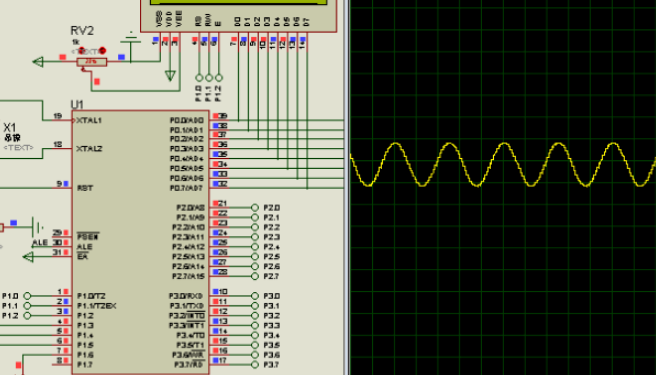Click the battery symbol above the ALE label
This screenshot has width=656, height=375.
click(38, 228)
